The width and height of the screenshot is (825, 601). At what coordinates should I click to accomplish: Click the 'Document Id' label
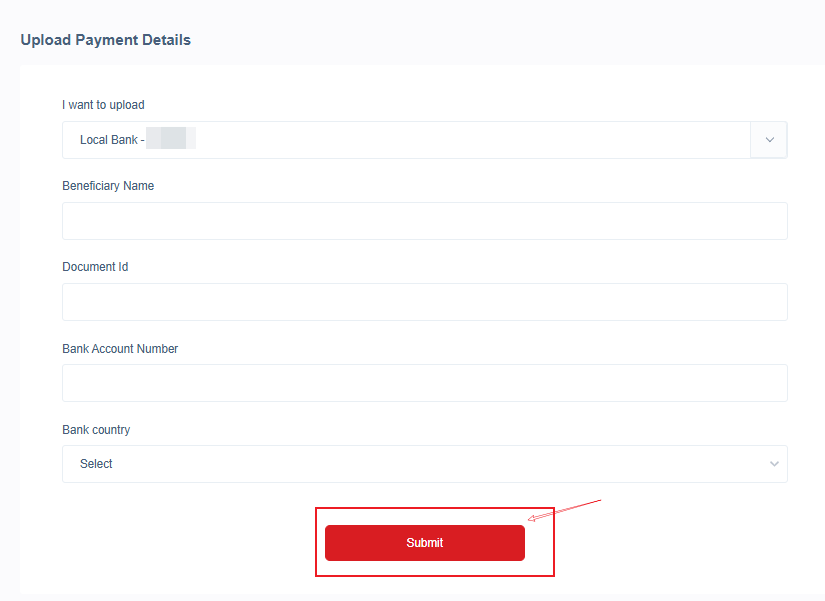pos(95,267)
